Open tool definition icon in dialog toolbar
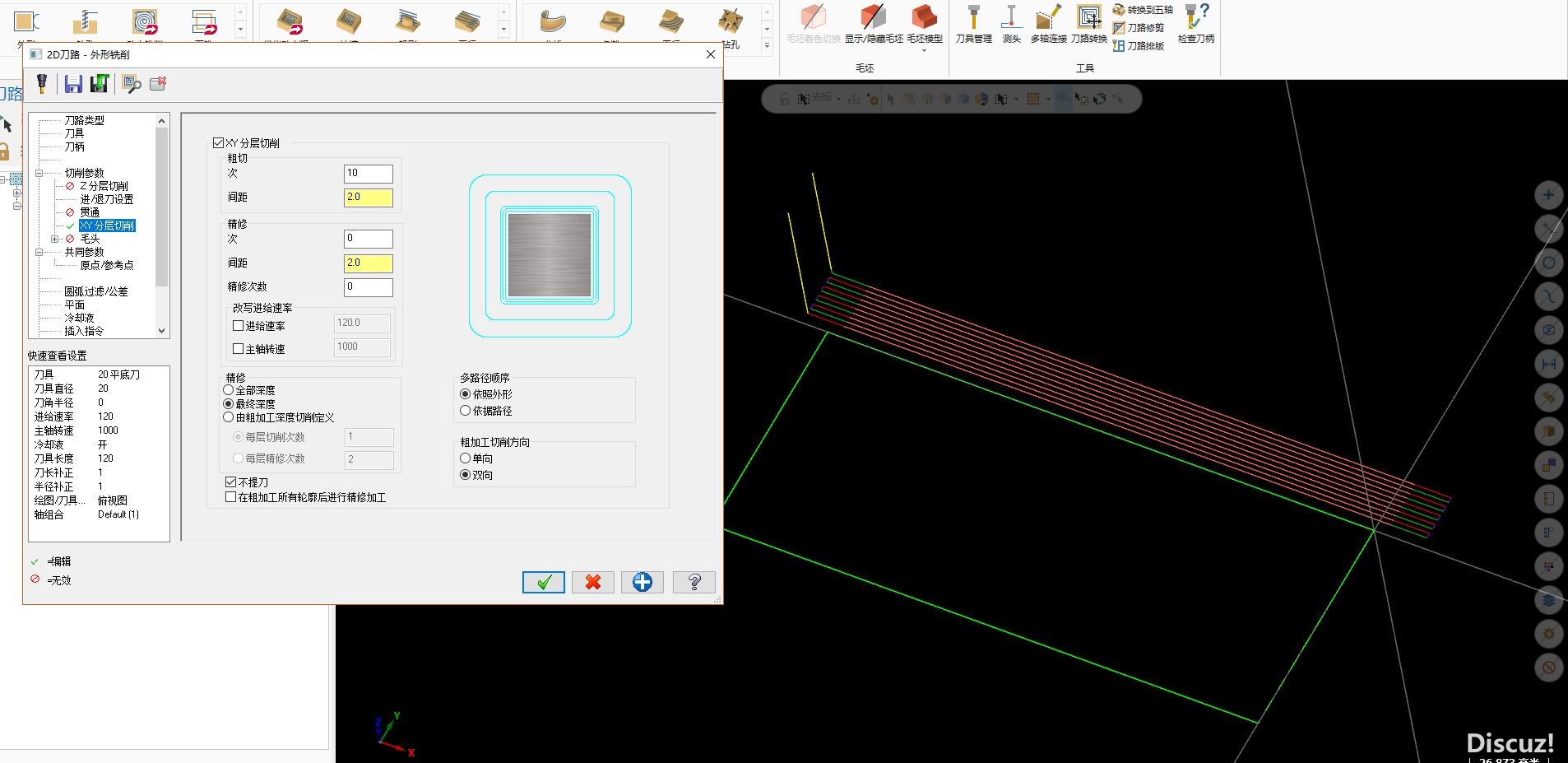The width and height of the screenshot is (1568, 763). tap(42, 83)
